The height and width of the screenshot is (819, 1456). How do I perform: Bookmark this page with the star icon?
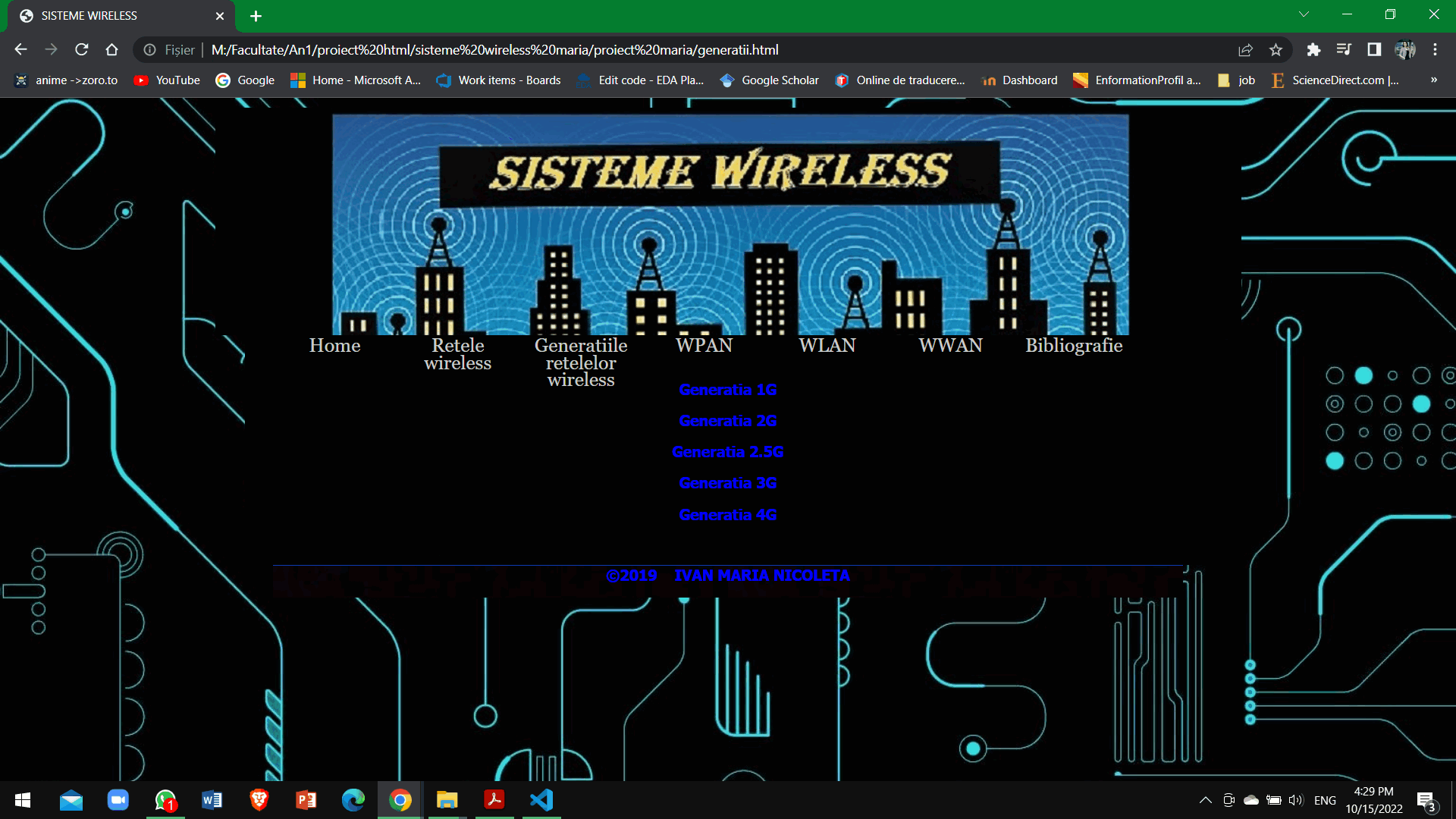point(1276,50)
